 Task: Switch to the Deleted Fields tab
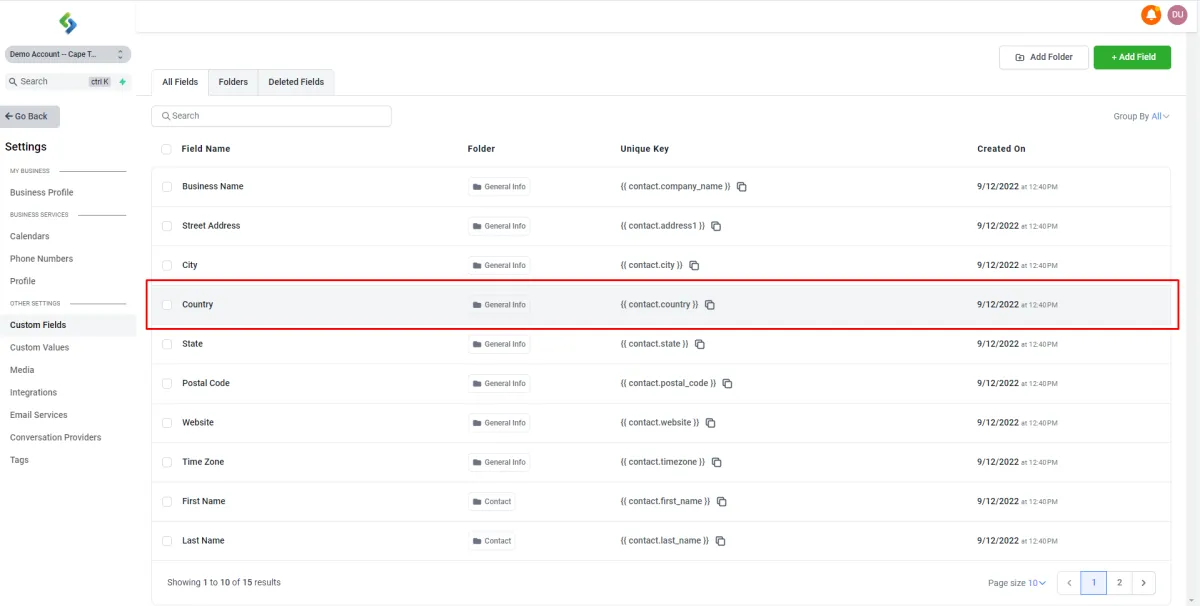(296, 82)
